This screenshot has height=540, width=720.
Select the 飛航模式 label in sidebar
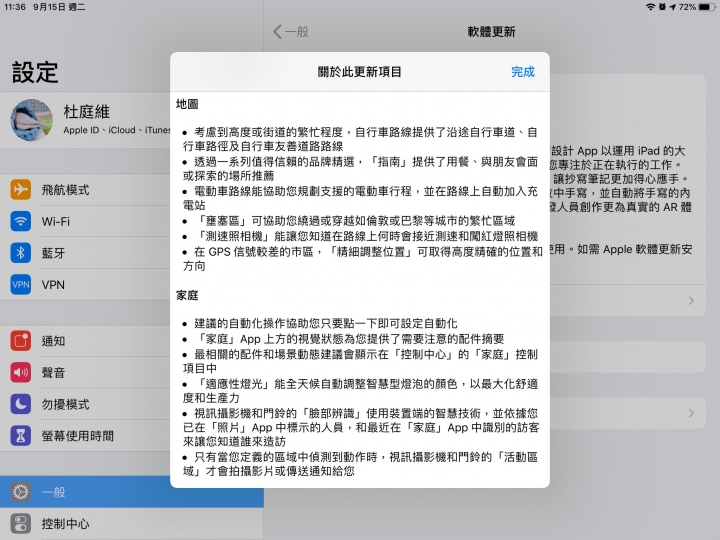[x=65, y=190]
